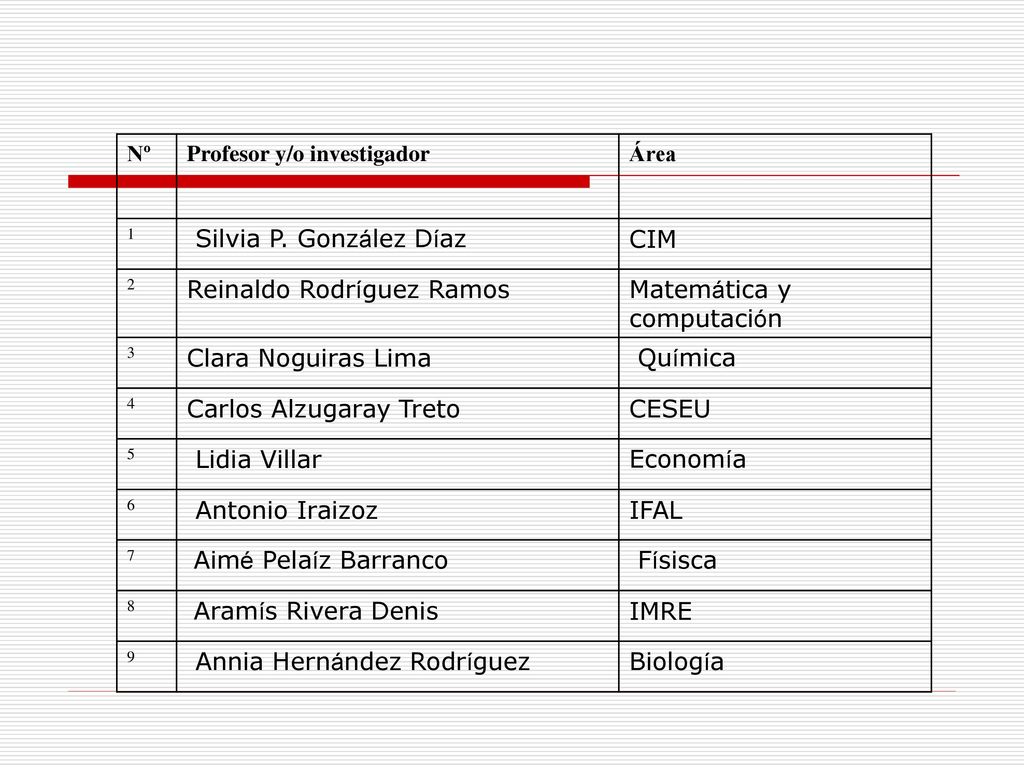The height and width of the screenshot is (768, 1024).
Task: Click the IMRE area entry
Action: [660, 612]
